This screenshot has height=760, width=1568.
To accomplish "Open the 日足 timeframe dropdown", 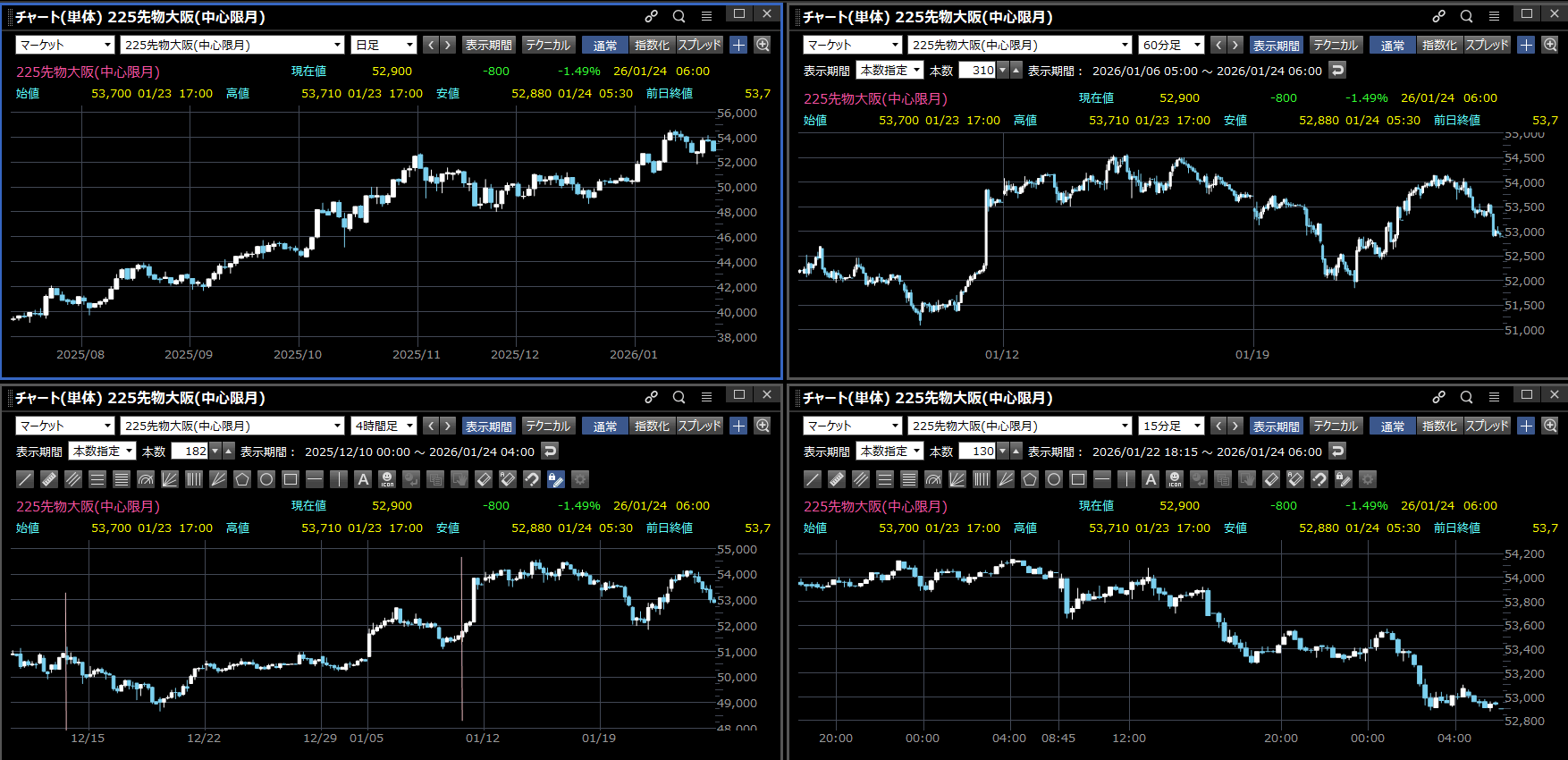I will [x=384, y=45].
